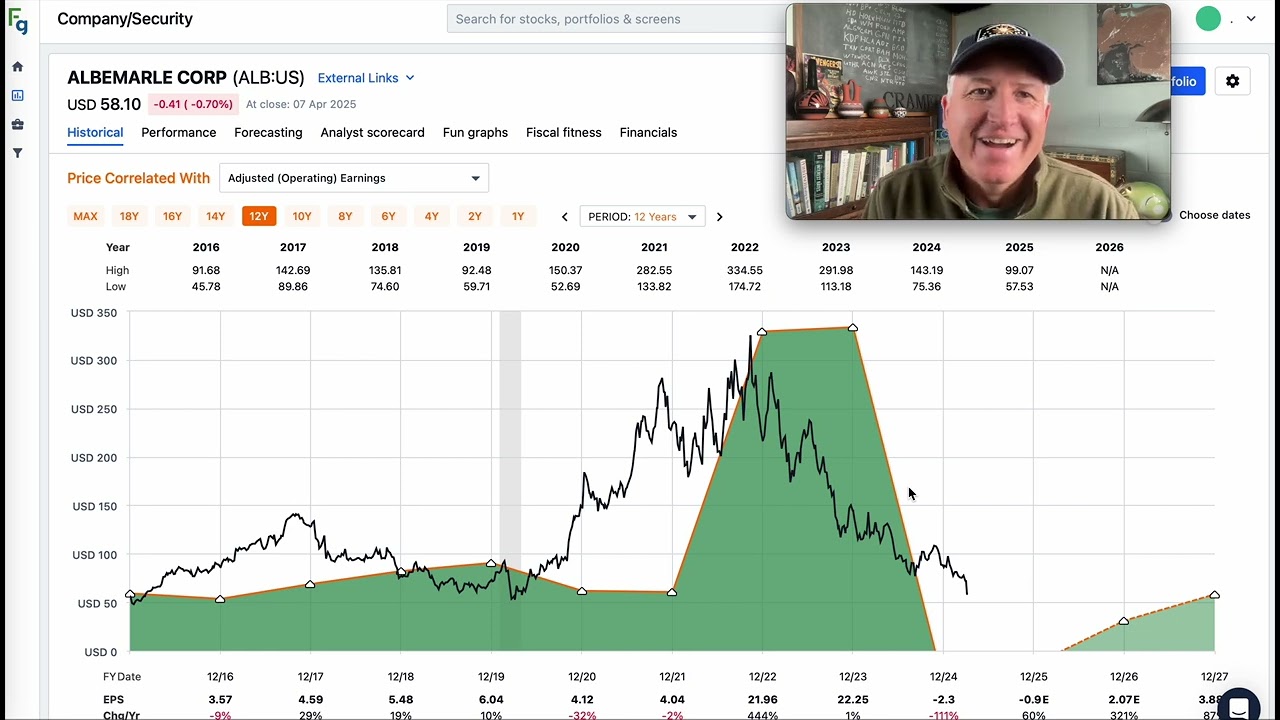Click the FAST Graphs logo icon
This screenshot has height=720, width=1280.
(18, 20)
